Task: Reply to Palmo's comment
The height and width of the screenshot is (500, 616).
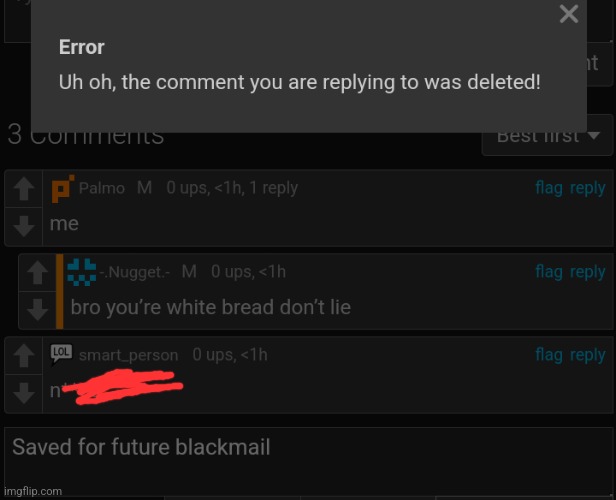Action: pos(587,188)
